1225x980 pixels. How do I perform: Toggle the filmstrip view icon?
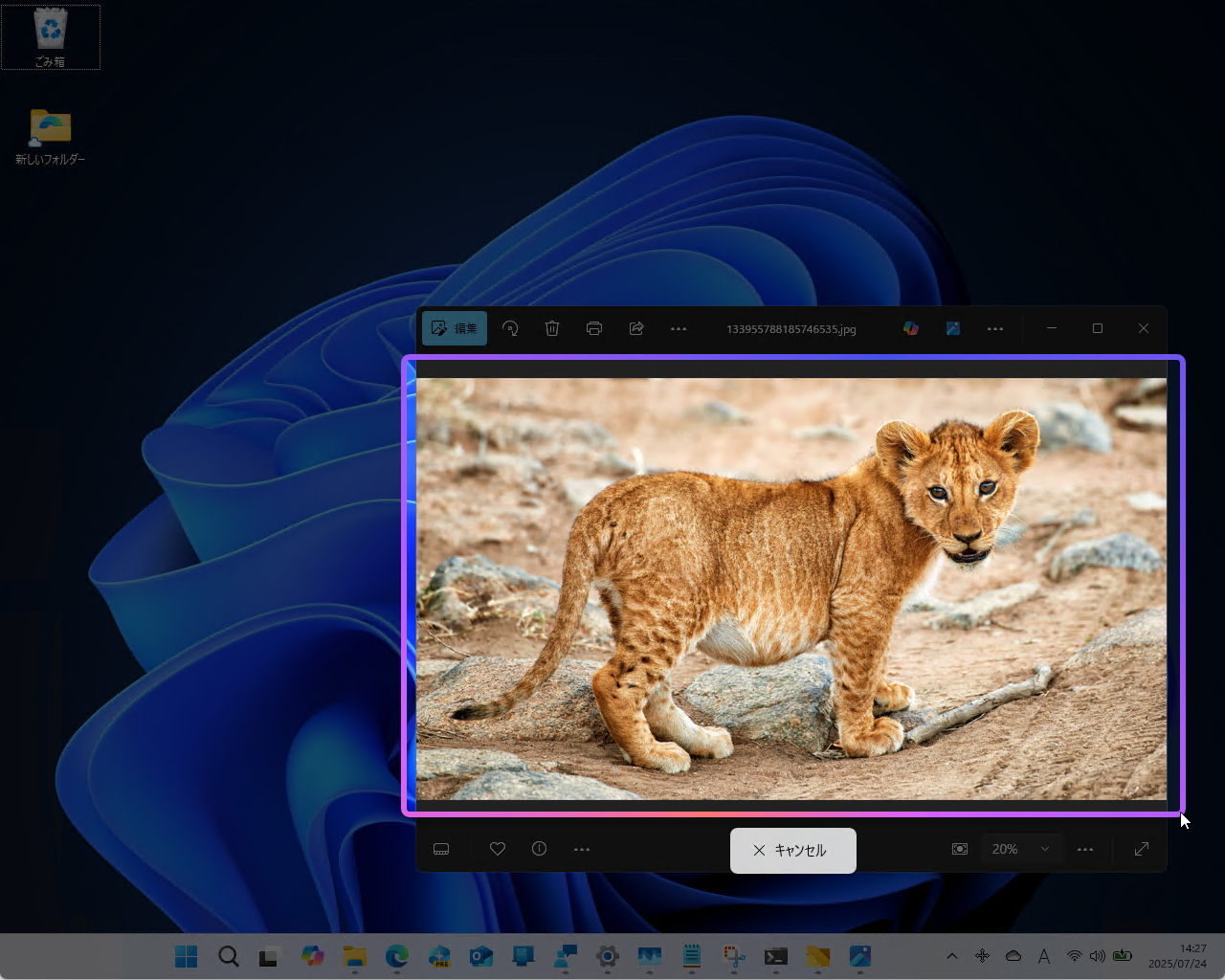441,849
